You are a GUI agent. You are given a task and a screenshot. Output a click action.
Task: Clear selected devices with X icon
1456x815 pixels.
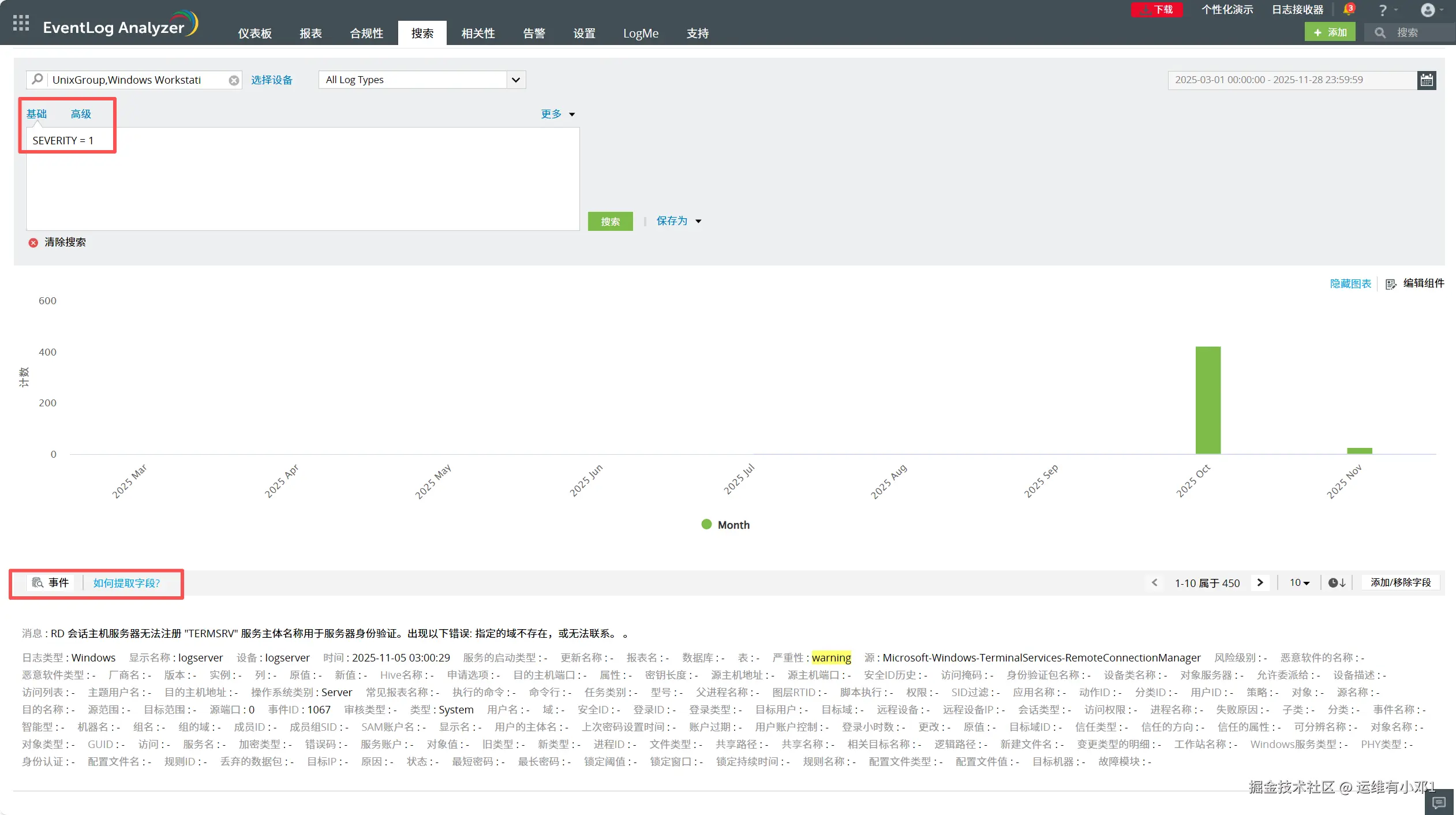click(234, 80)
